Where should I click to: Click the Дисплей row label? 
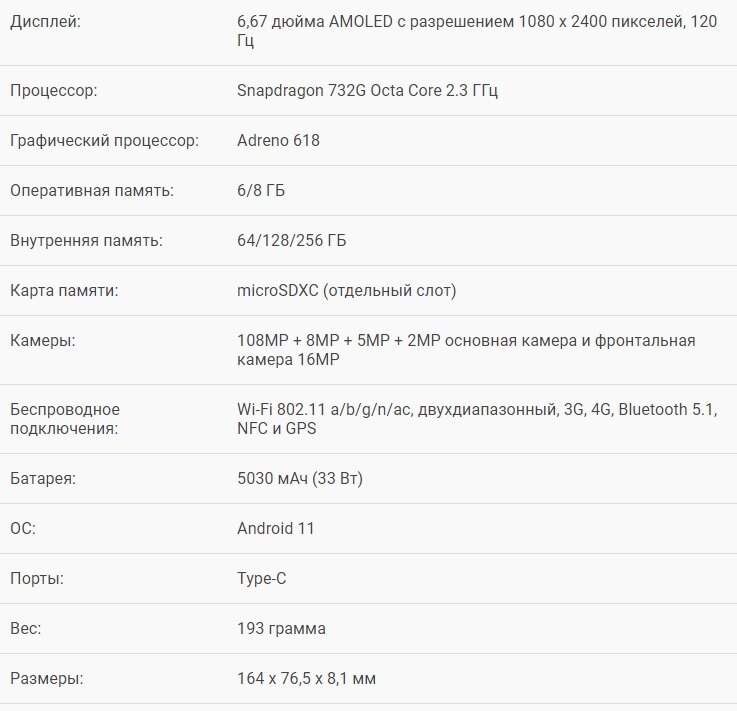(46, 22)
